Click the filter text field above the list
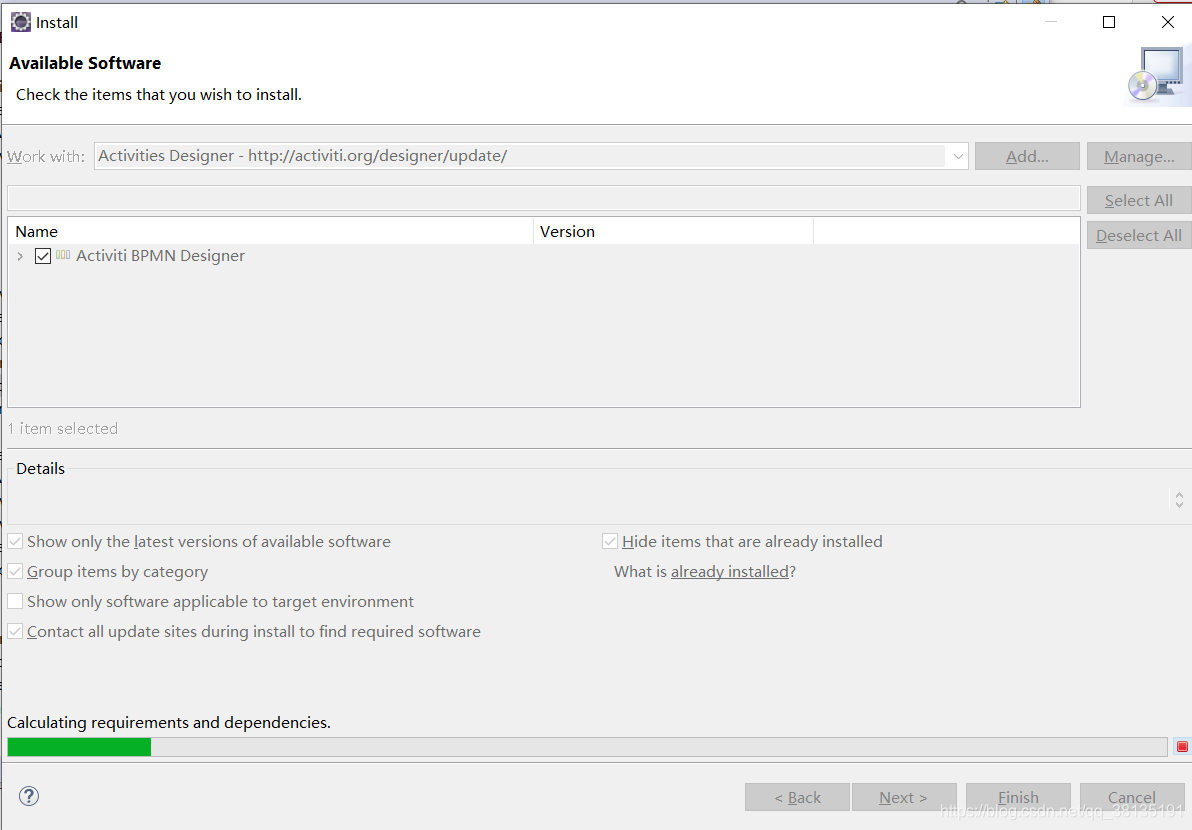Viewport: 1192px width, 830px height. (544, 198)
